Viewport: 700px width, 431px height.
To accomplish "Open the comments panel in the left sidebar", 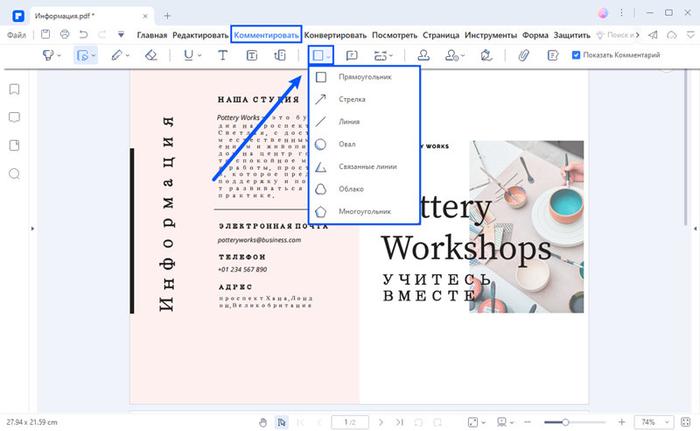I will pyautogui.click(x=15, y=117).
